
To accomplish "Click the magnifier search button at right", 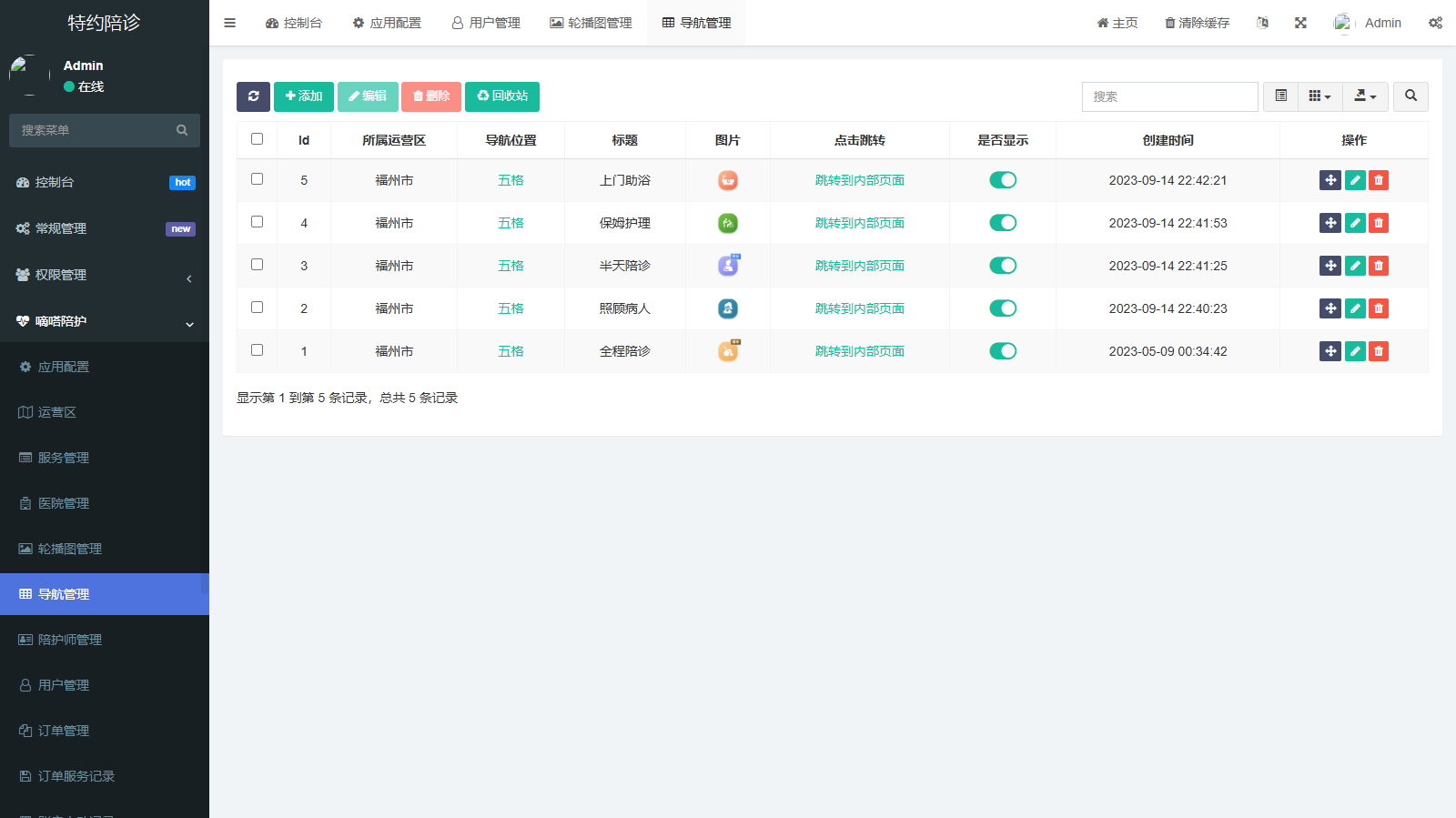I will click(1410, 96).
